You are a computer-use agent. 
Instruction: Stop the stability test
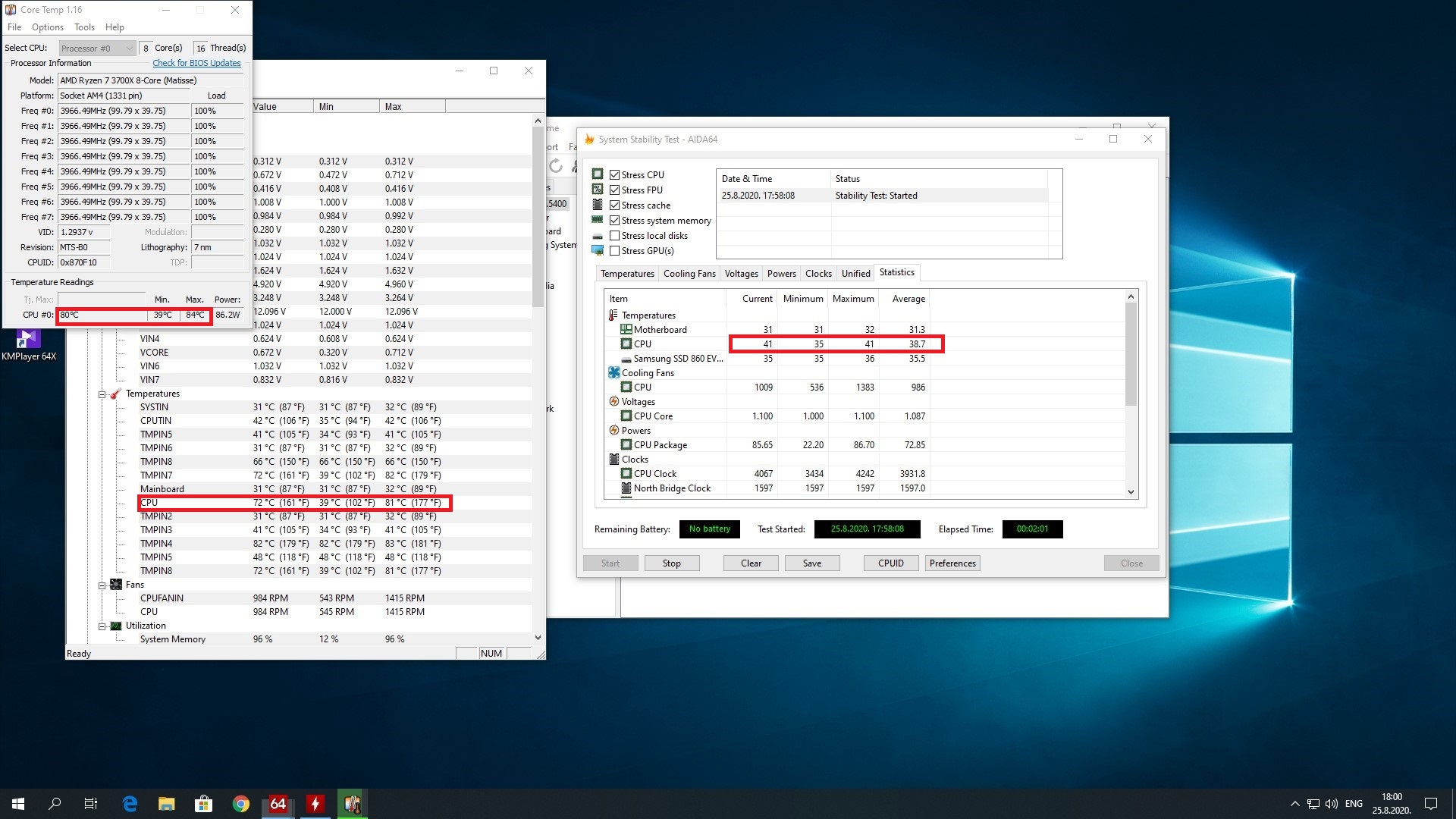(x=671, y=563)
